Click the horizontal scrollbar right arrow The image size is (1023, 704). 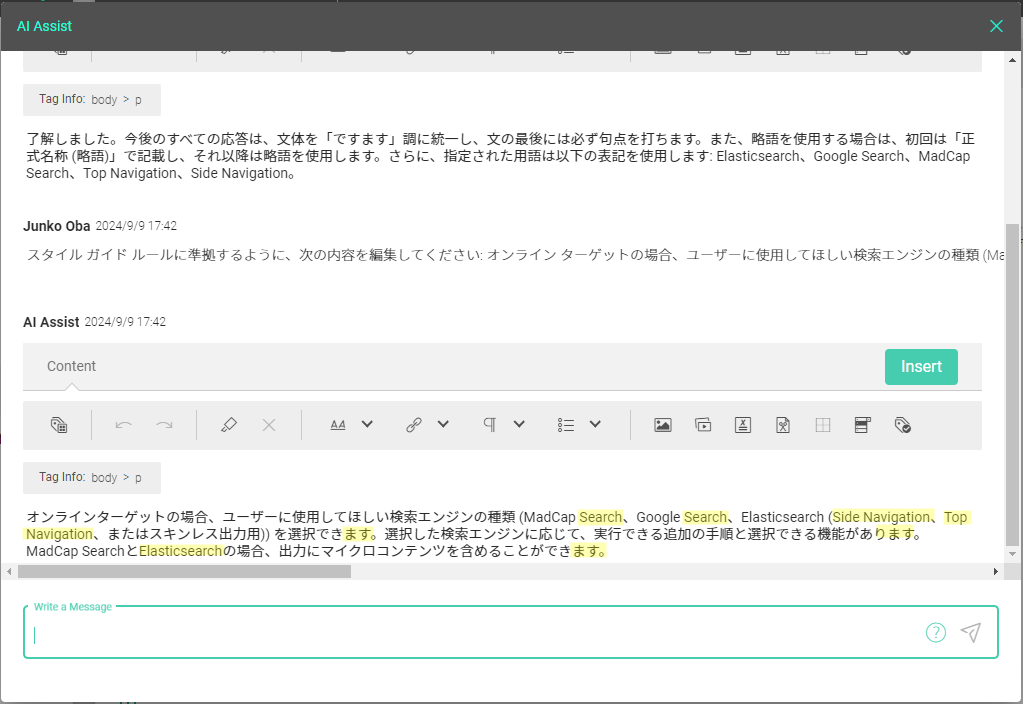point(996,572)
